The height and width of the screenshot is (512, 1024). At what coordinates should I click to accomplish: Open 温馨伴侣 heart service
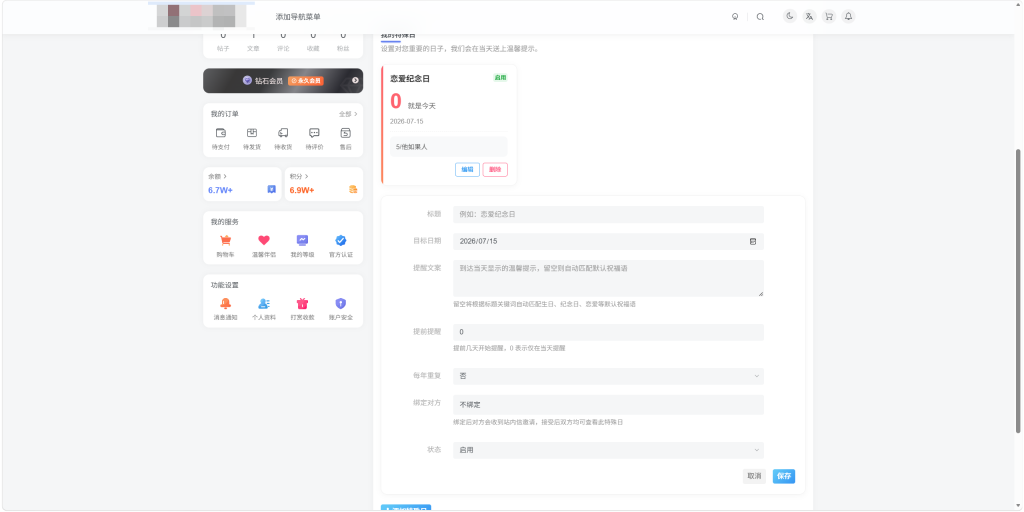[x=264, y=246]
